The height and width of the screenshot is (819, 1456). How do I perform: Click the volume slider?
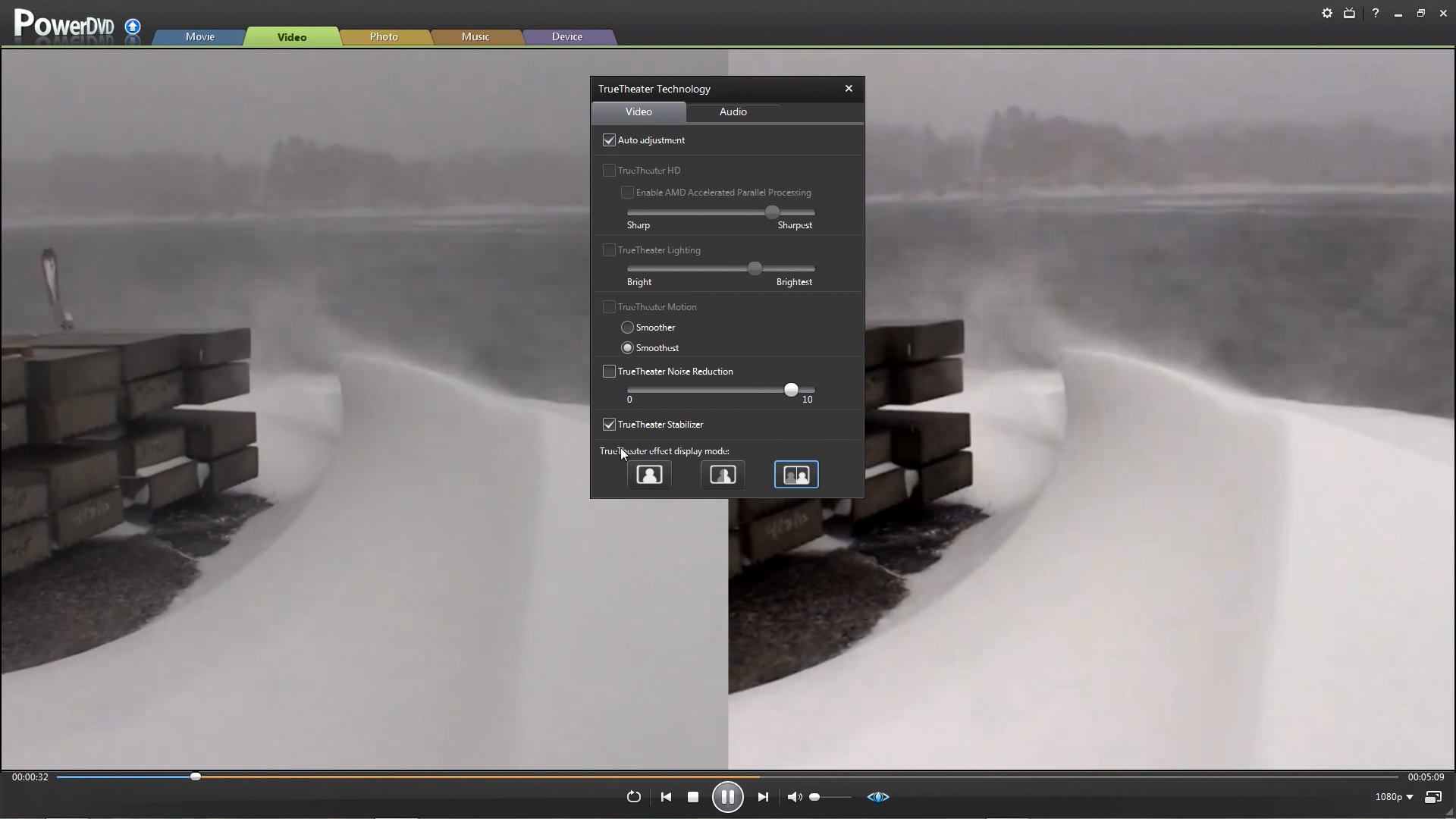[x=830, y=797]
